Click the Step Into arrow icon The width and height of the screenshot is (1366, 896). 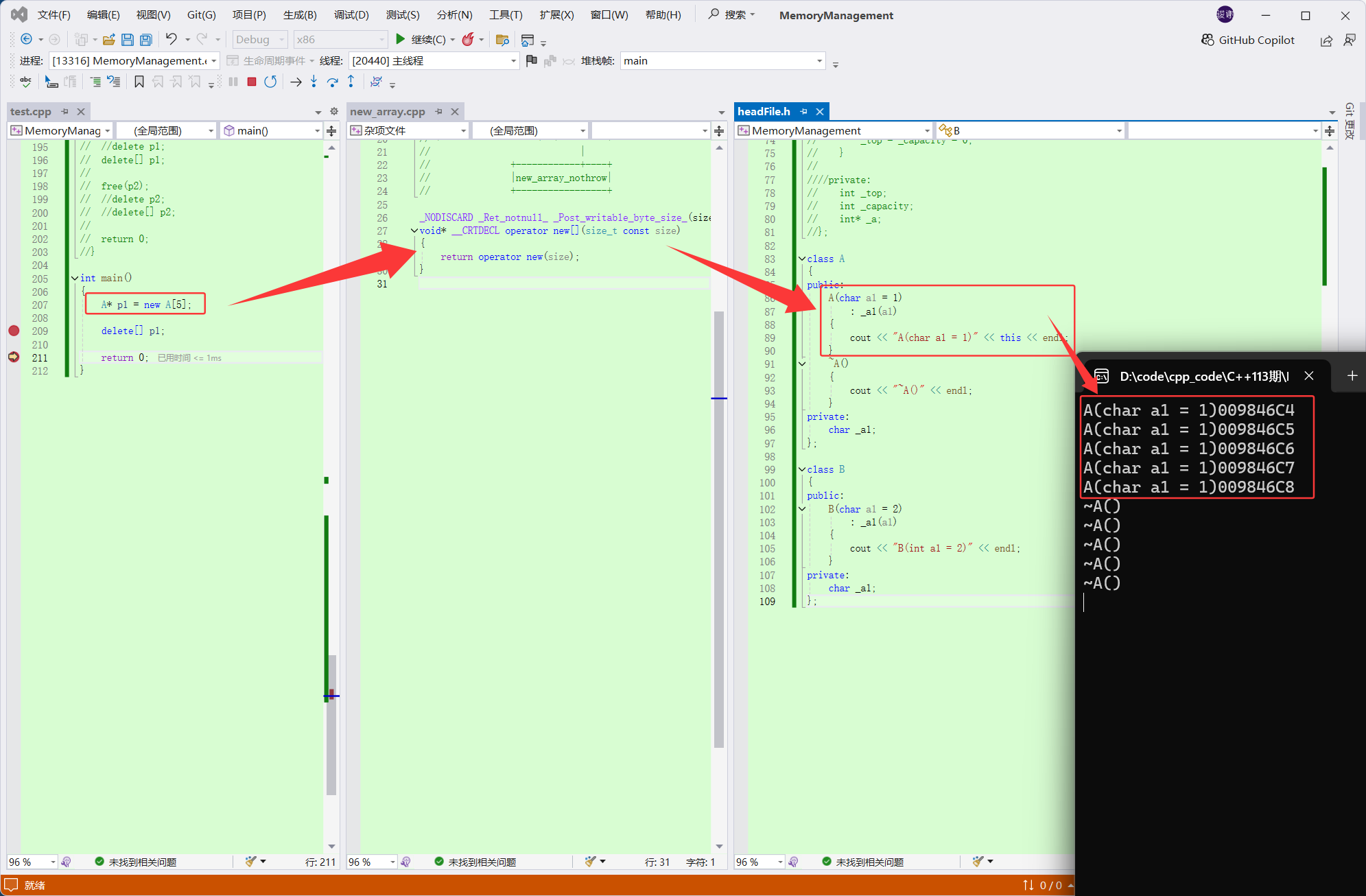coord(314,82)
